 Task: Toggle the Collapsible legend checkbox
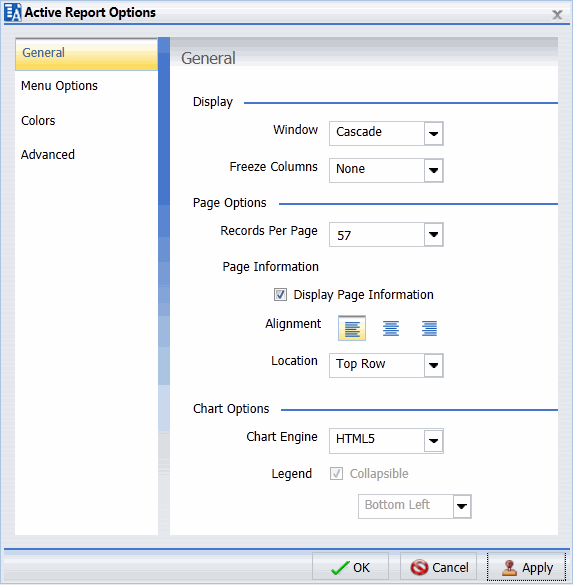(336, 473)
